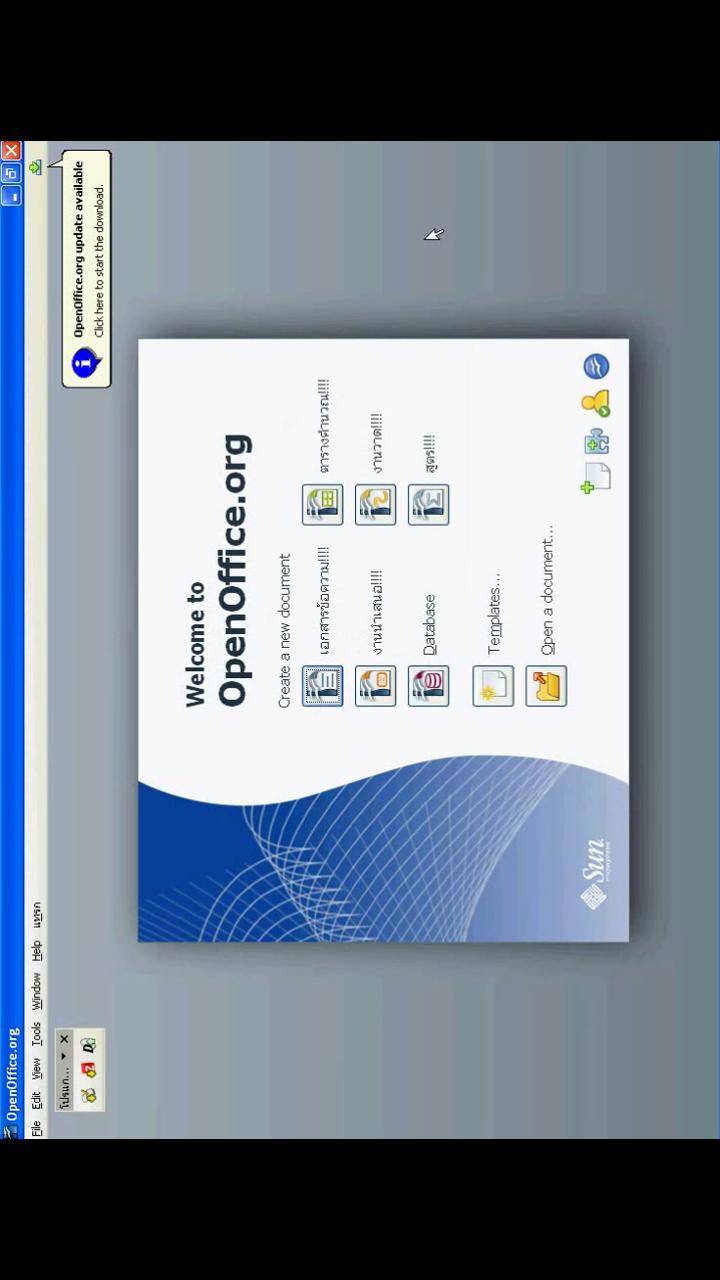Click the OpenOffice.org title bar icon
Viewport: 720px width, 1280px height.
(x=11, y=1130)
